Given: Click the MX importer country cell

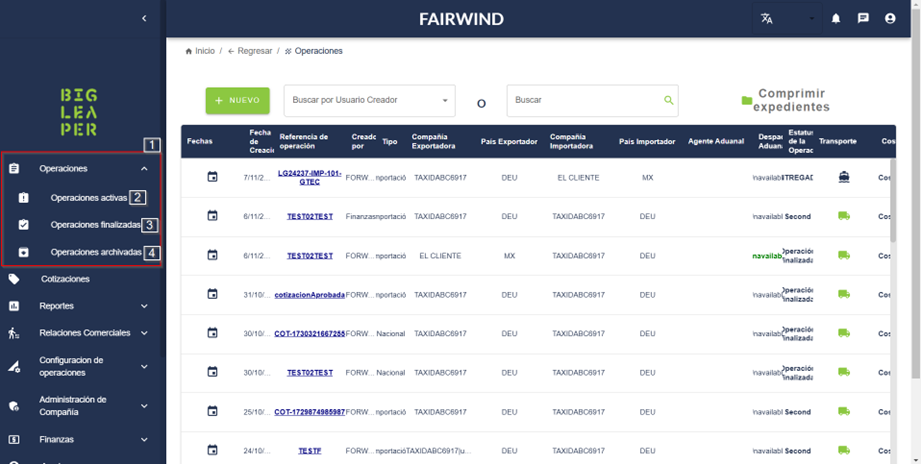Looking at the screenshot, I should coord(647,177).
